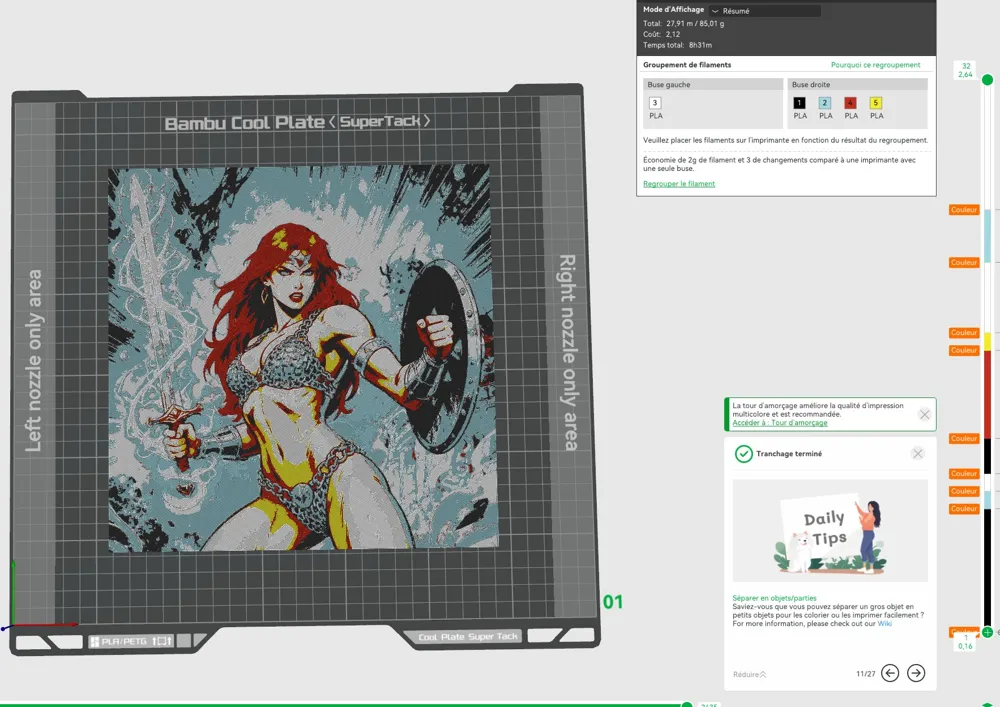This screenshot has width=1000, height=707.
Task: Open Accéder à : Tour d'amorçage link
Action: click(779, 423)
